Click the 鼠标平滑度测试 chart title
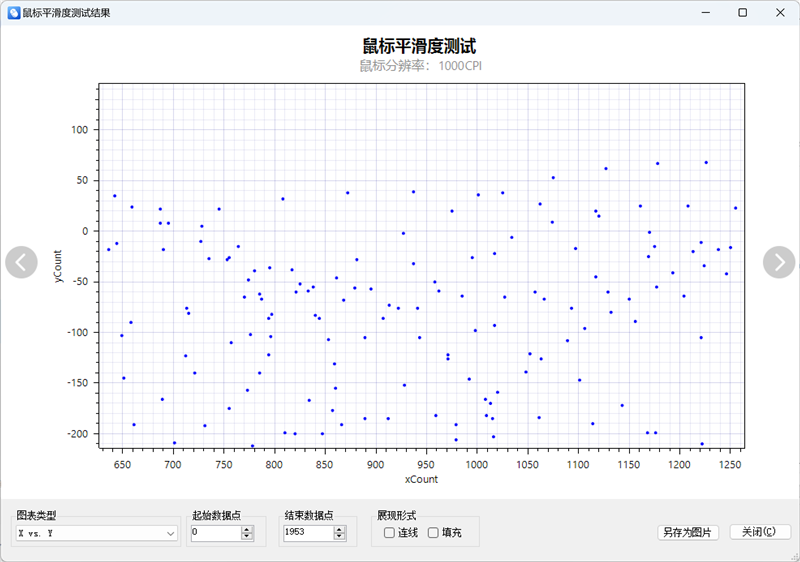The width and height of the screenshot is (800, 562). point(418,46)
